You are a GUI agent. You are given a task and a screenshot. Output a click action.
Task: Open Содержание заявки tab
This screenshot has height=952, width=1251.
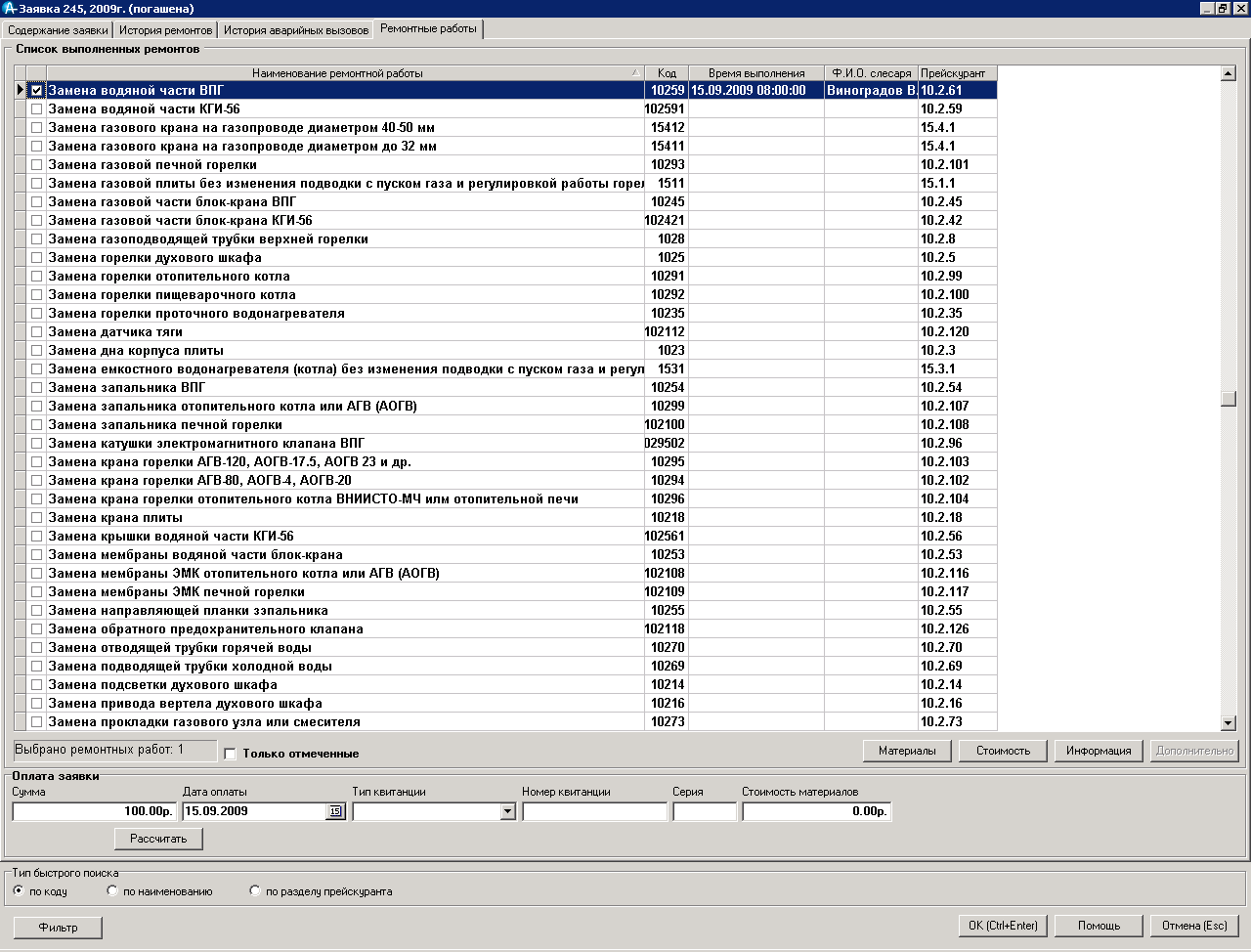click(x=58, y=30)
